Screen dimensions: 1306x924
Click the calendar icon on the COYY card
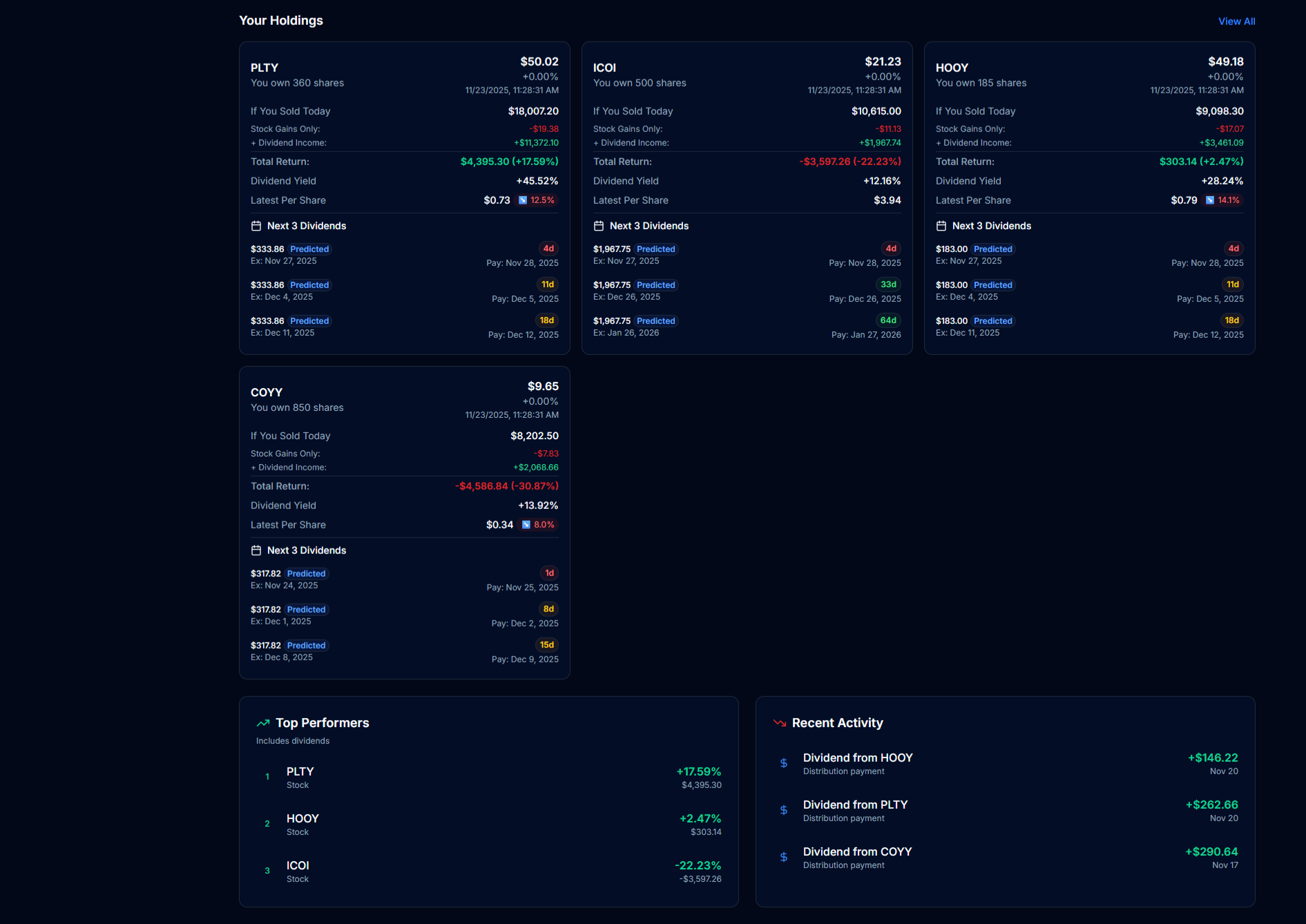(x=256, y=550)
